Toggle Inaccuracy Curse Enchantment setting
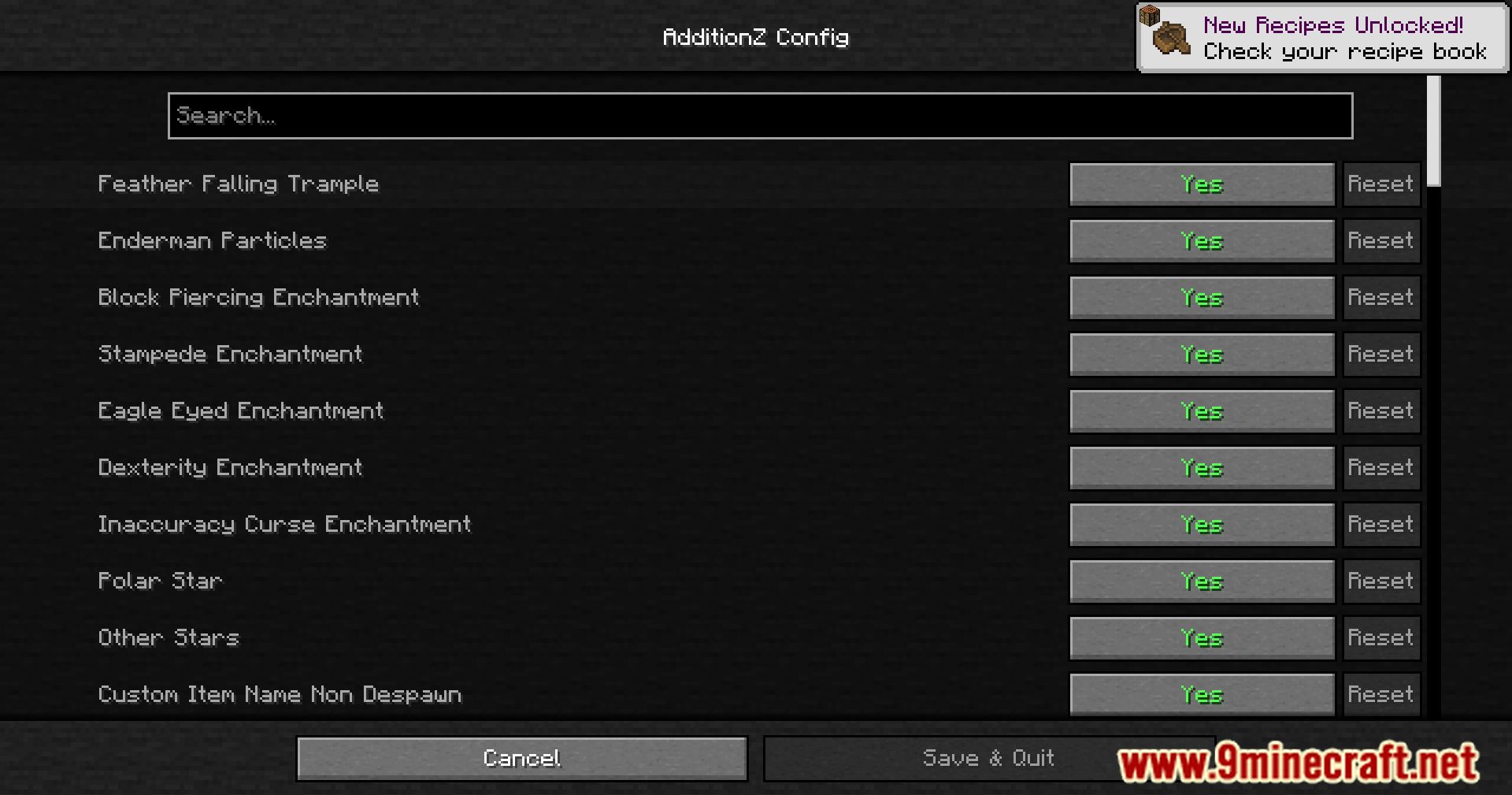Viewport: 1512px width, 795px height. pyautogui.click(x=1202, y=525)
